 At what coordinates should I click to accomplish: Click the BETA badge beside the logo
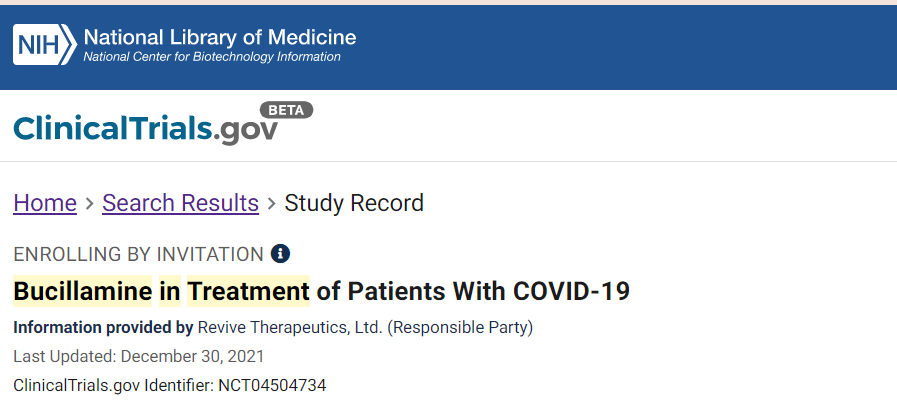click(287, 110)
